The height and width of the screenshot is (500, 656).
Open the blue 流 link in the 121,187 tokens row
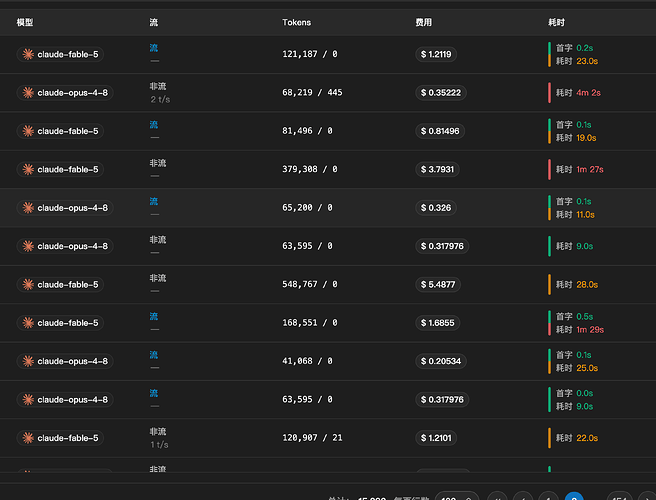click(x=154, y=48)
